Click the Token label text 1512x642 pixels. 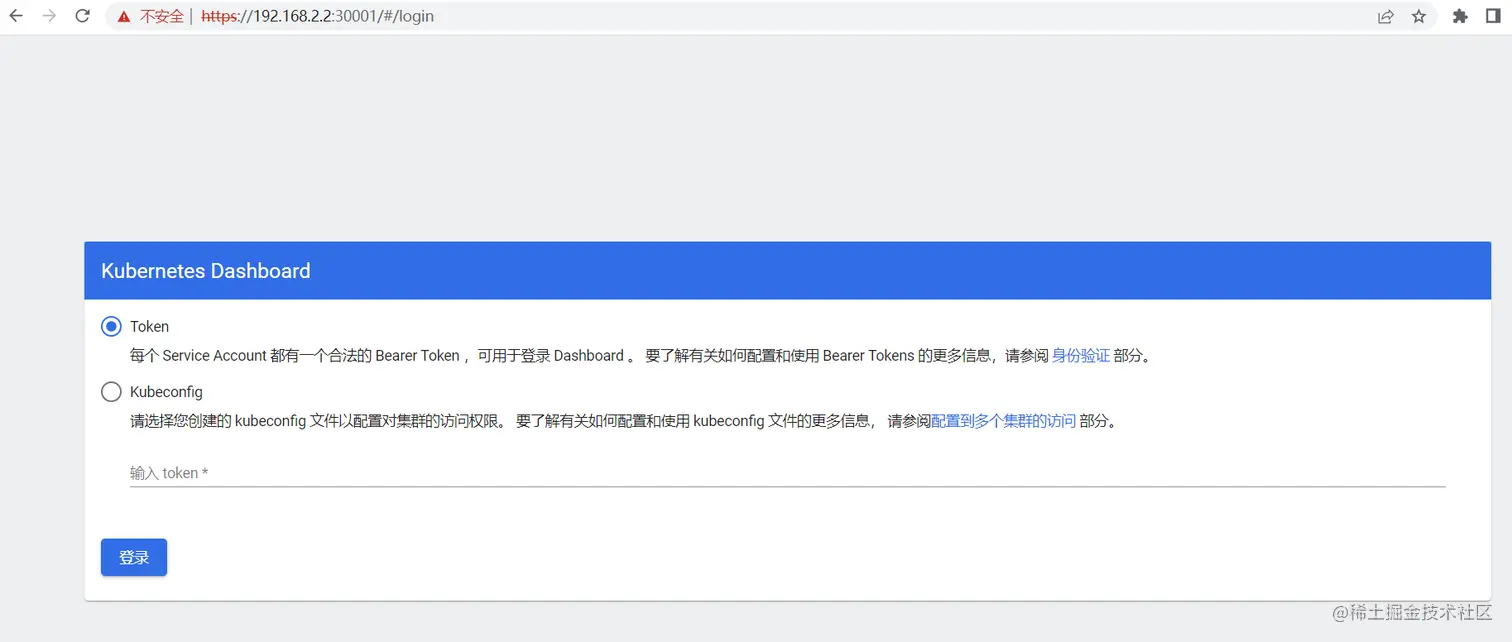click(149, 326)
